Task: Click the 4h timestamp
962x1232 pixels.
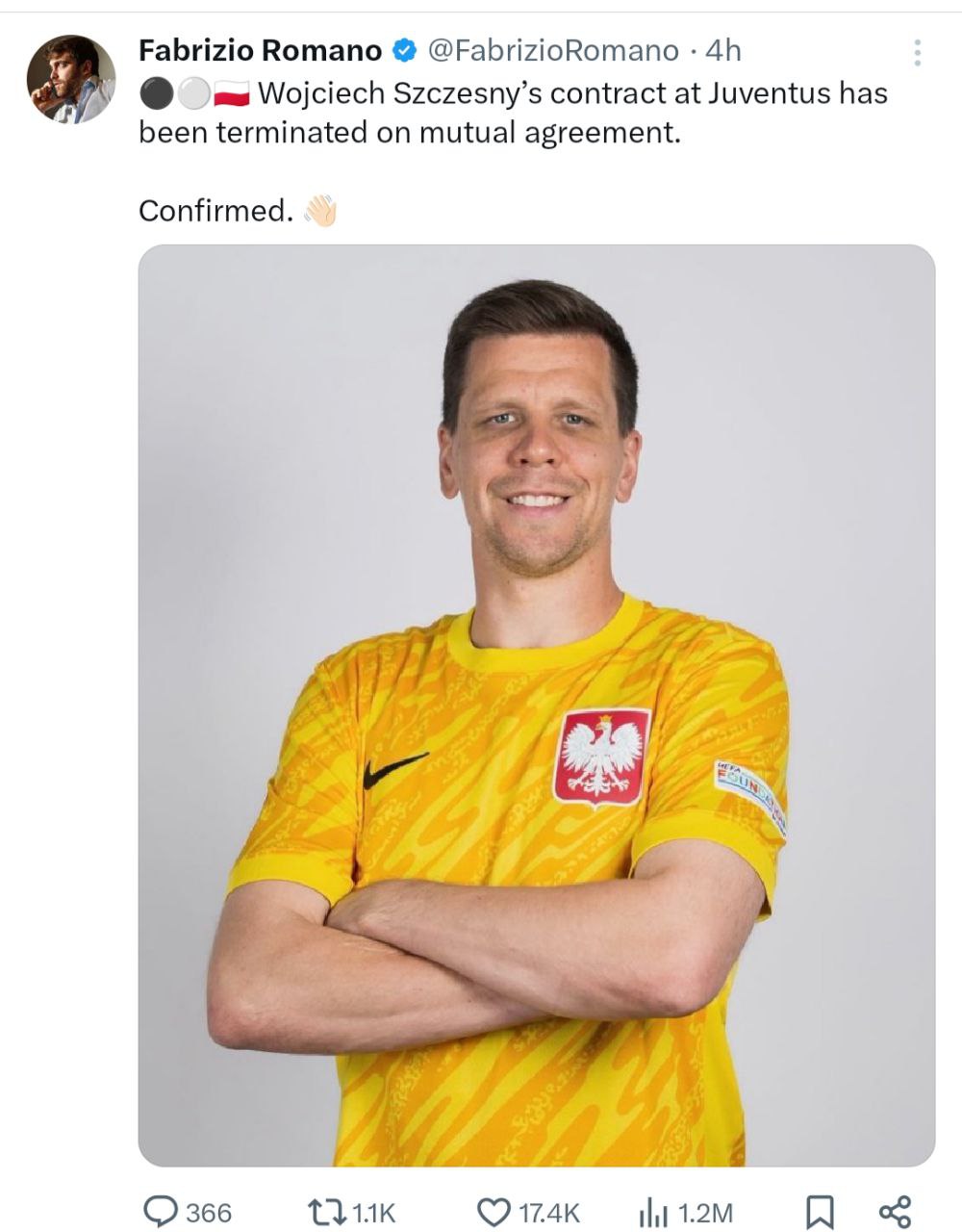Action: tap(722, 49)
